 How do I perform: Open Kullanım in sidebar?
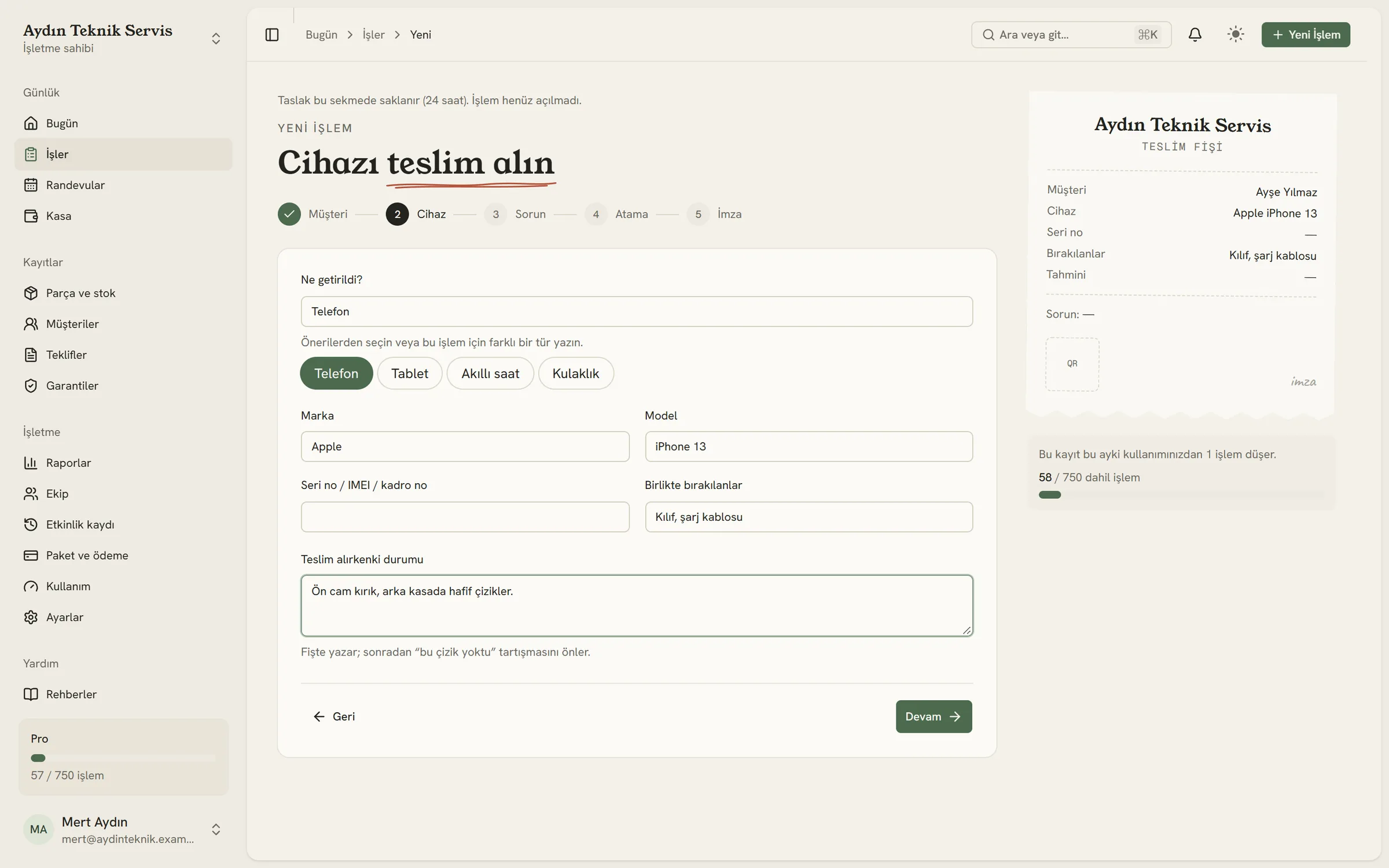pyautogui.click(x=123, y=586)
